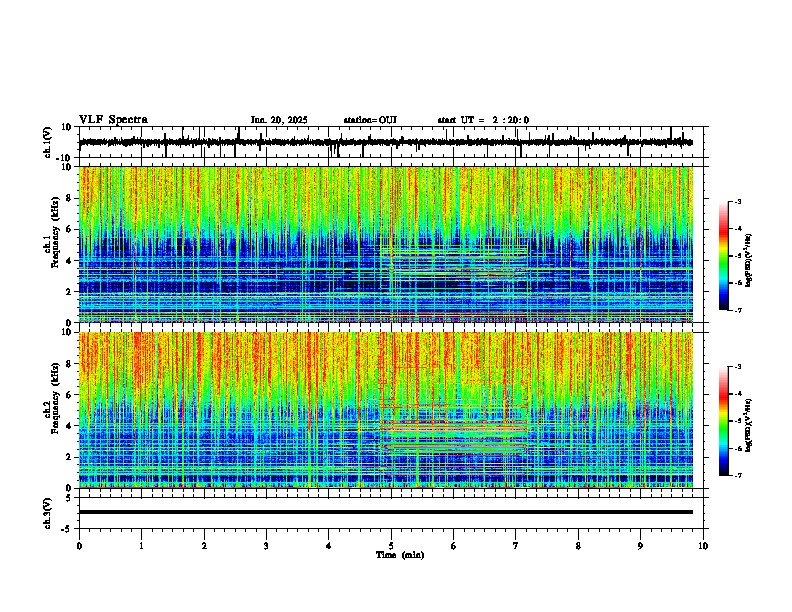Click the 8 kHz tick of ch.2 spectrogram

pyautogui.click(x=70, y=364)
